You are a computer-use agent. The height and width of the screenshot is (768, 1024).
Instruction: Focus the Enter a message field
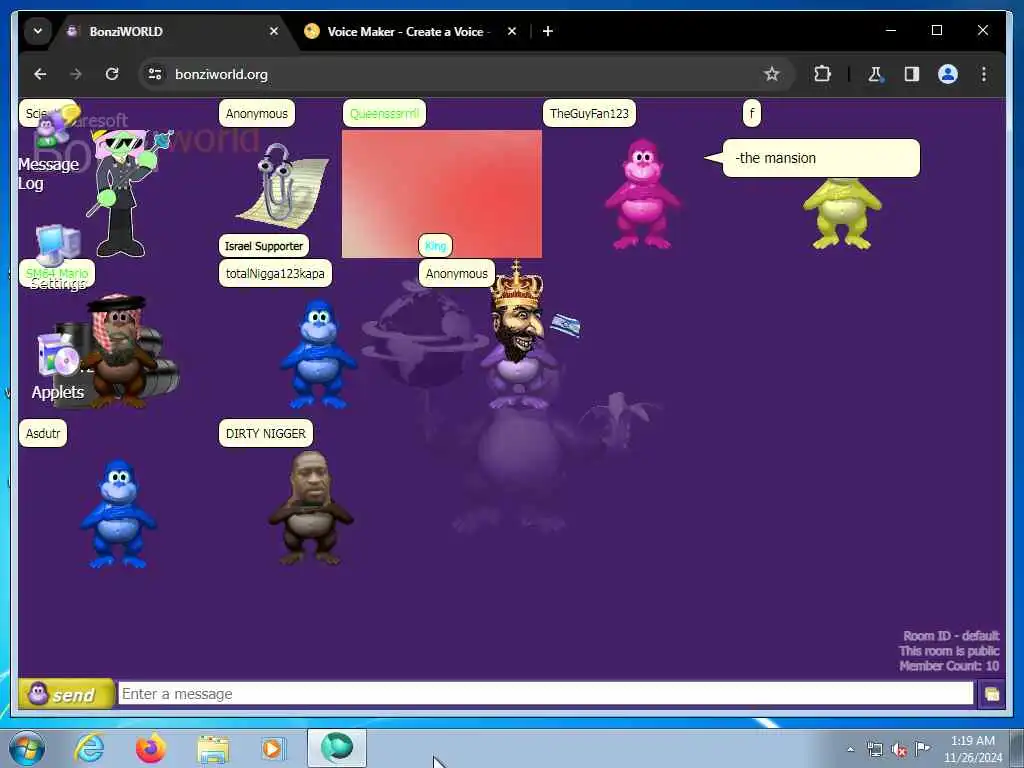(546, 694)
